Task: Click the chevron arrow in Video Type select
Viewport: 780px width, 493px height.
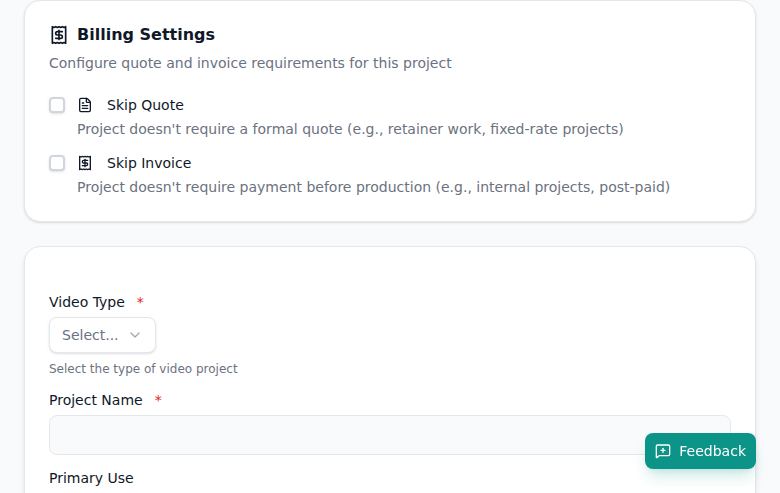Action: point(135,335)
